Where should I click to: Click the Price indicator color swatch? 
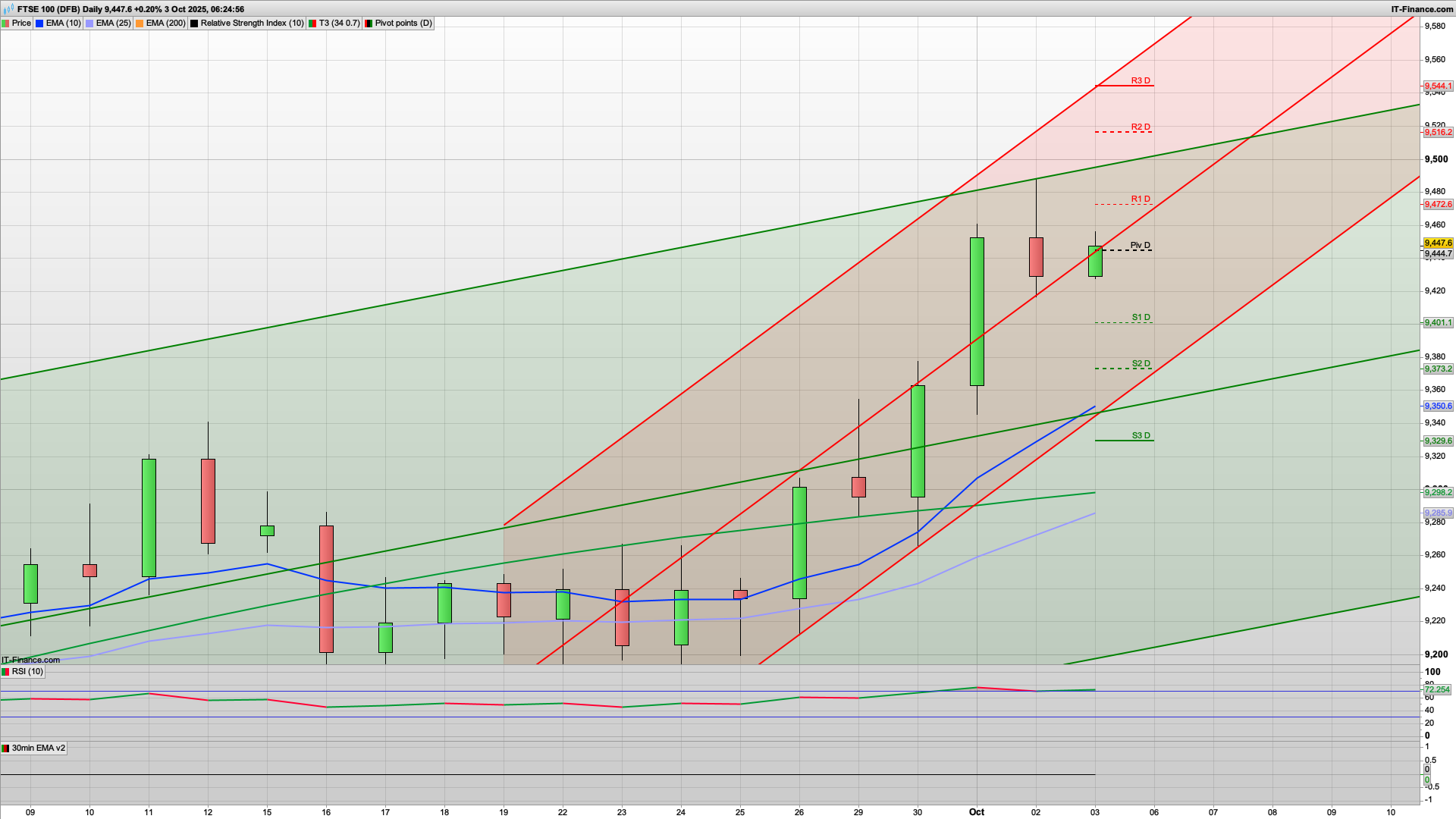coord(5,24)
